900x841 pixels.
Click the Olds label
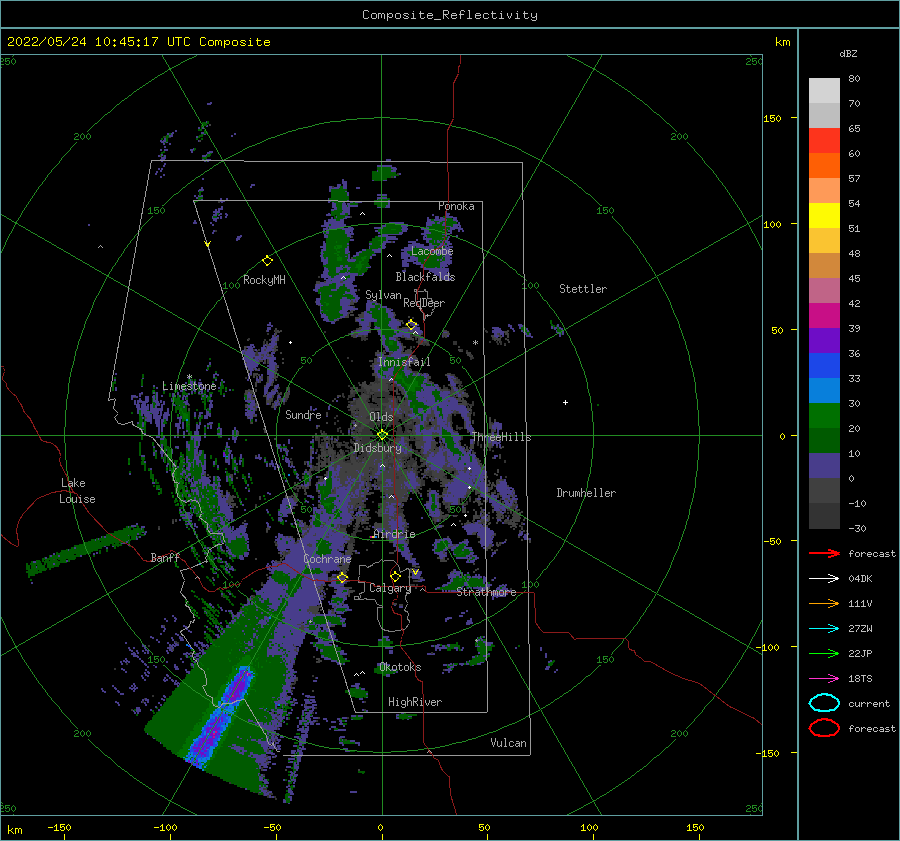381,417
